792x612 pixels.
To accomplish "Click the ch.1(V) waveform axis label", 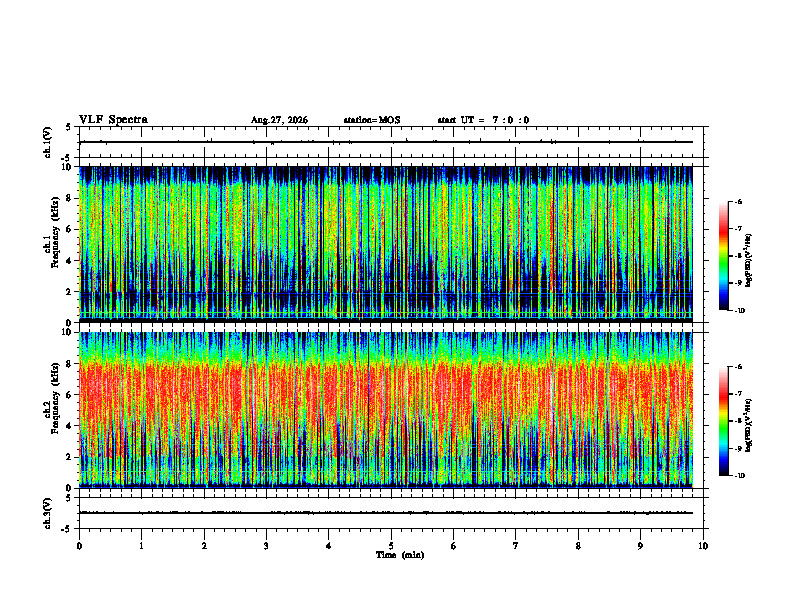I will tap(47, 142).
